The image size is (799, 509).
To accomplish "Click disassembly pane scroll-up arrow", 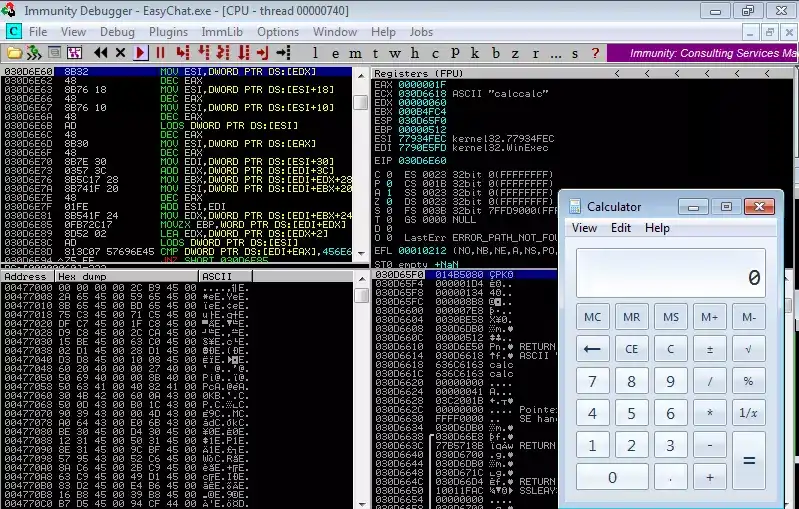I will [x=361, y=76].
